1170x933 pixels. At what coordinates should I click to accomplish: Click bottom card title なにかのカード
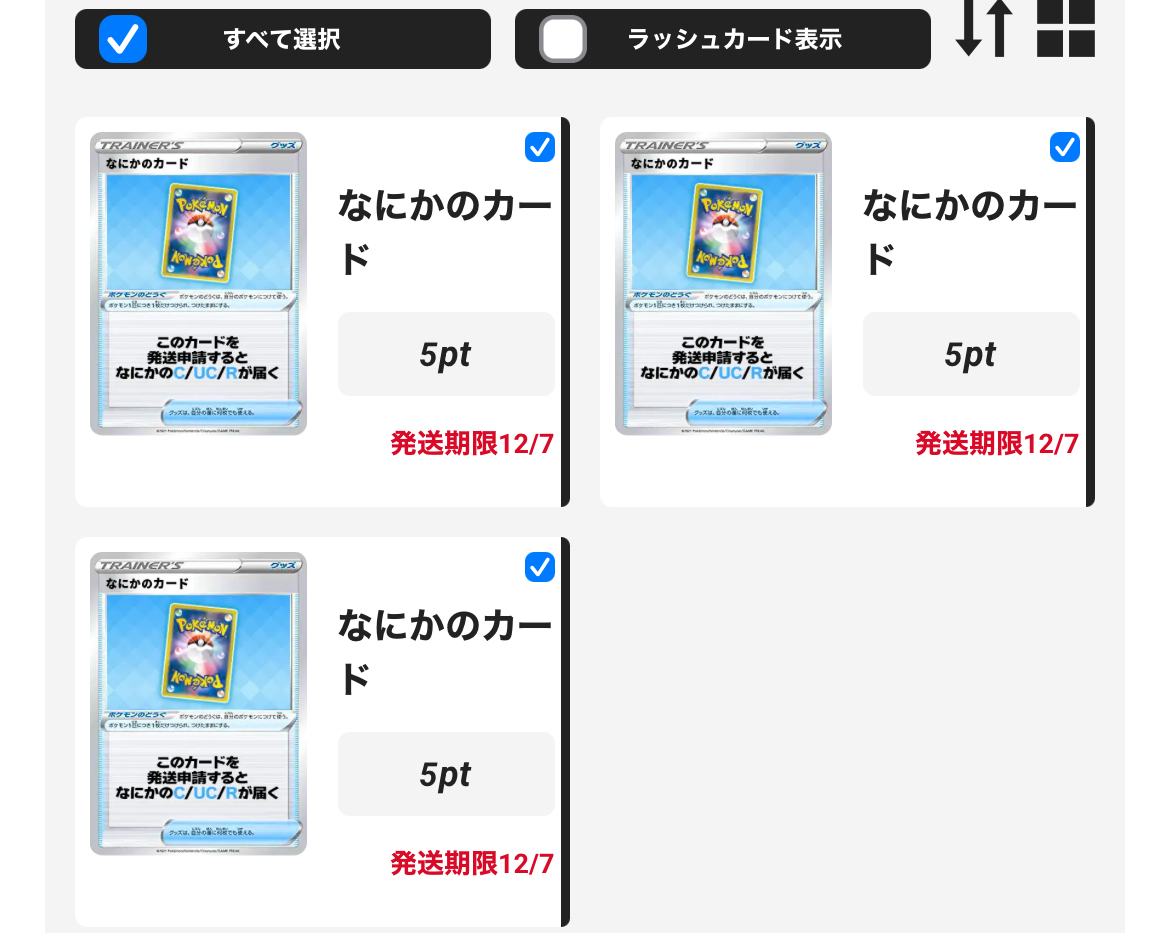click(x=445, y=652)
